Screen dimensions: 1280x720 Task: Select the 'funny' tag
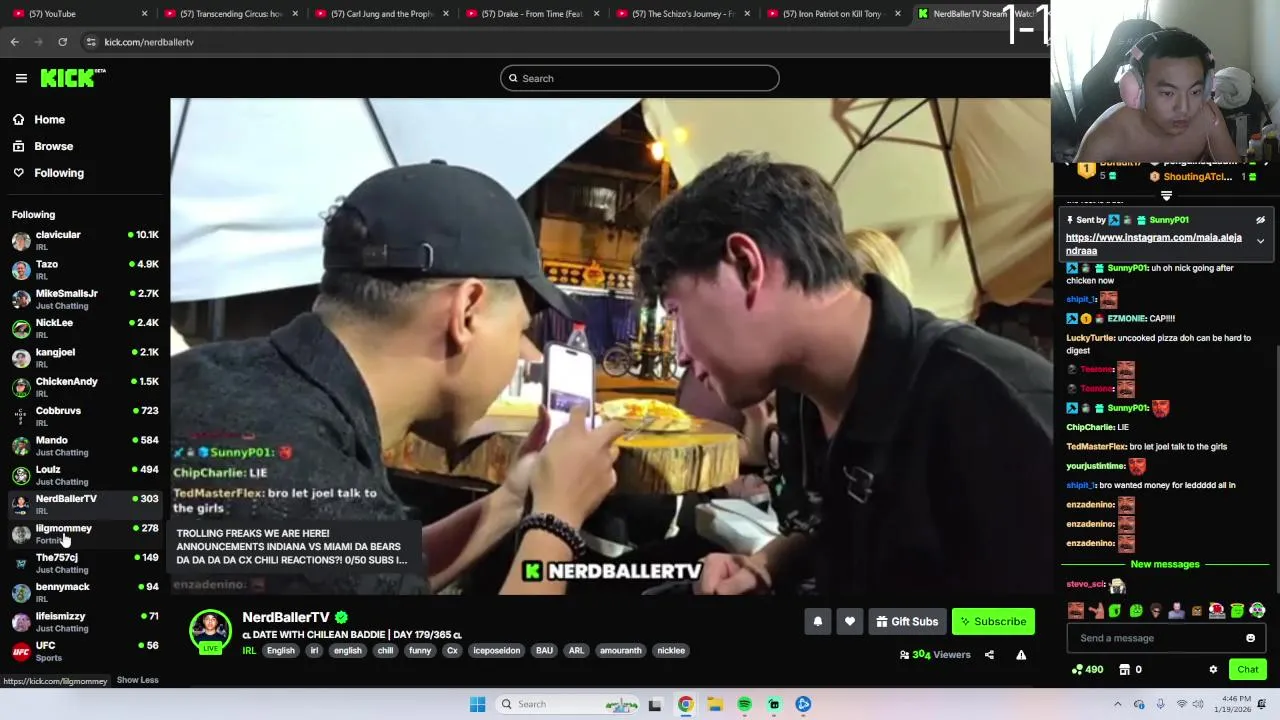point(420,650)
